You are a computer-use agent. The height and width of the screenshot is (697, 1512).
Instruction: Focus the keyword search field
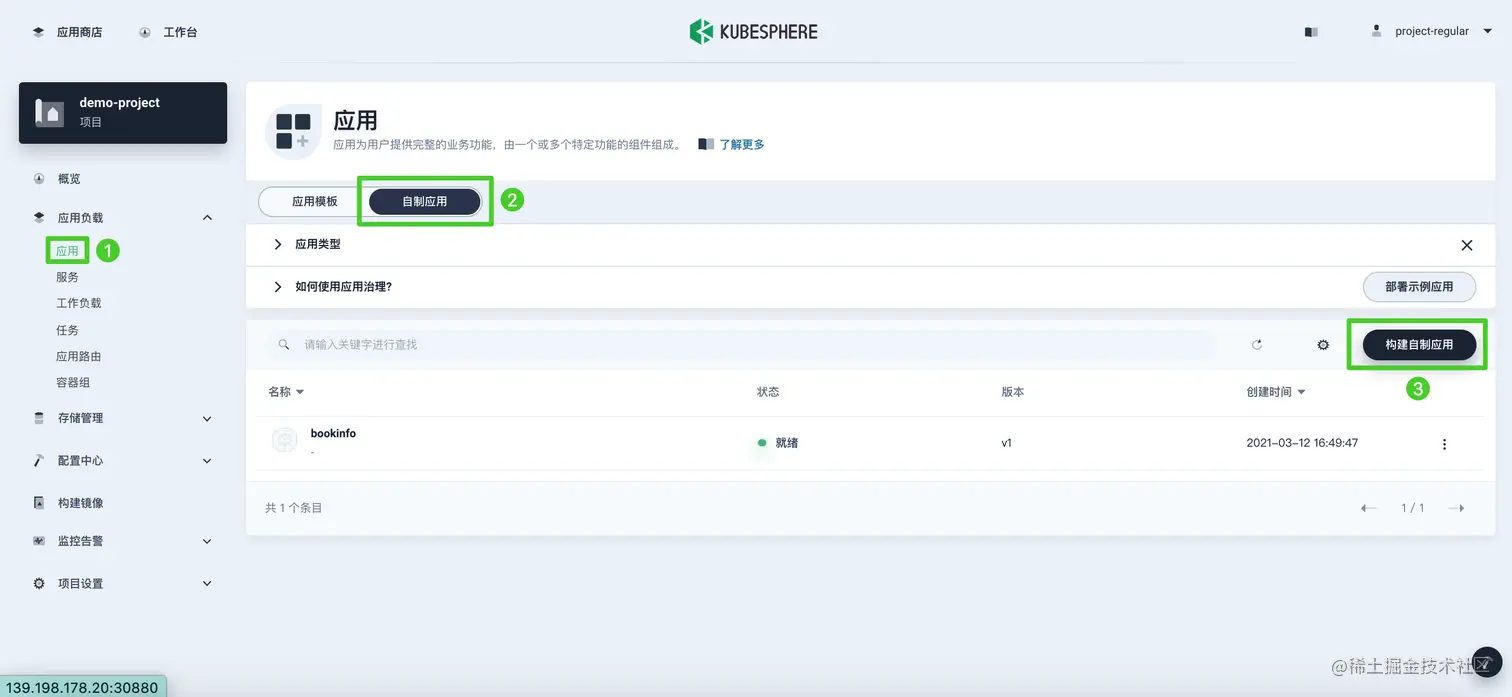pos(742,344)
